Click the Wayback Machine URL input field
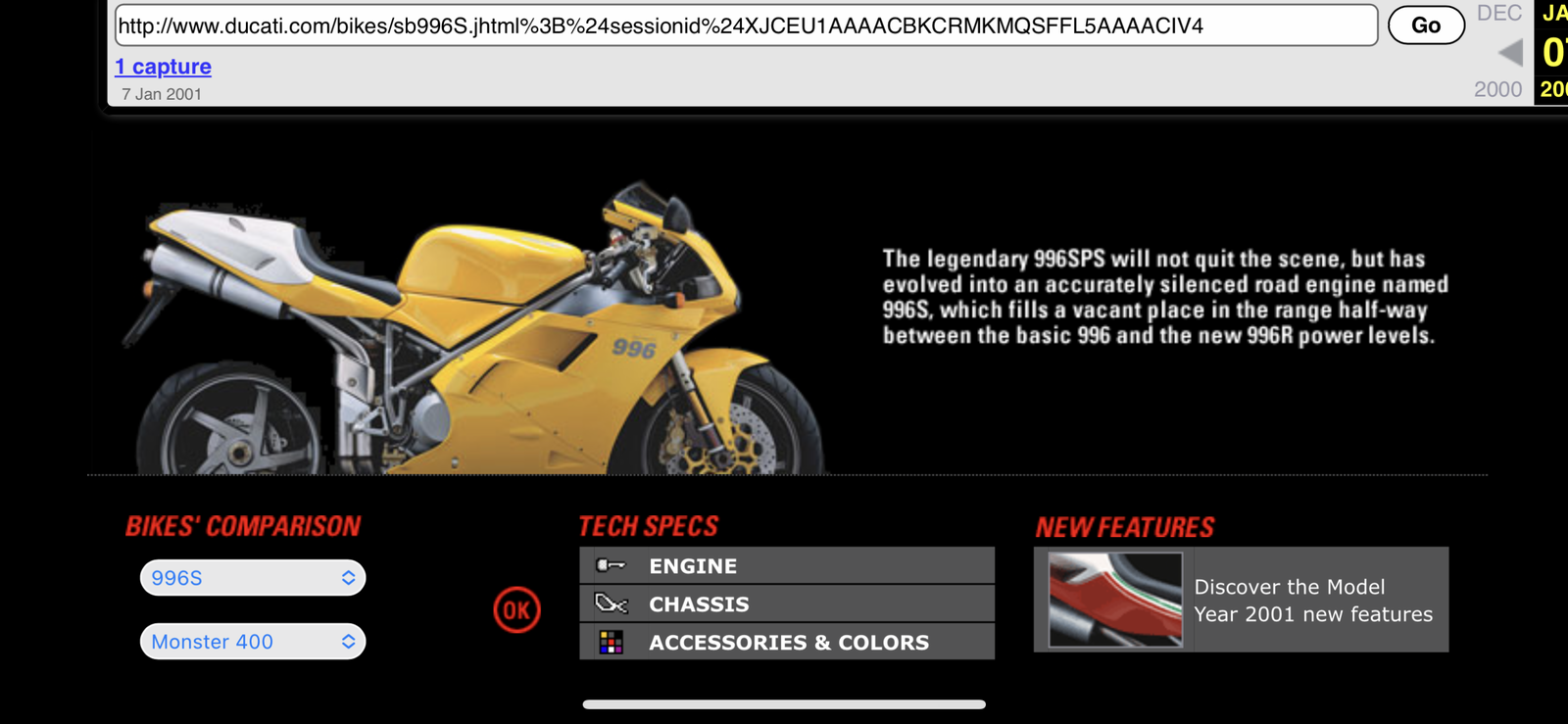This screenshot has height=724, width=1568. coord(746,25)
